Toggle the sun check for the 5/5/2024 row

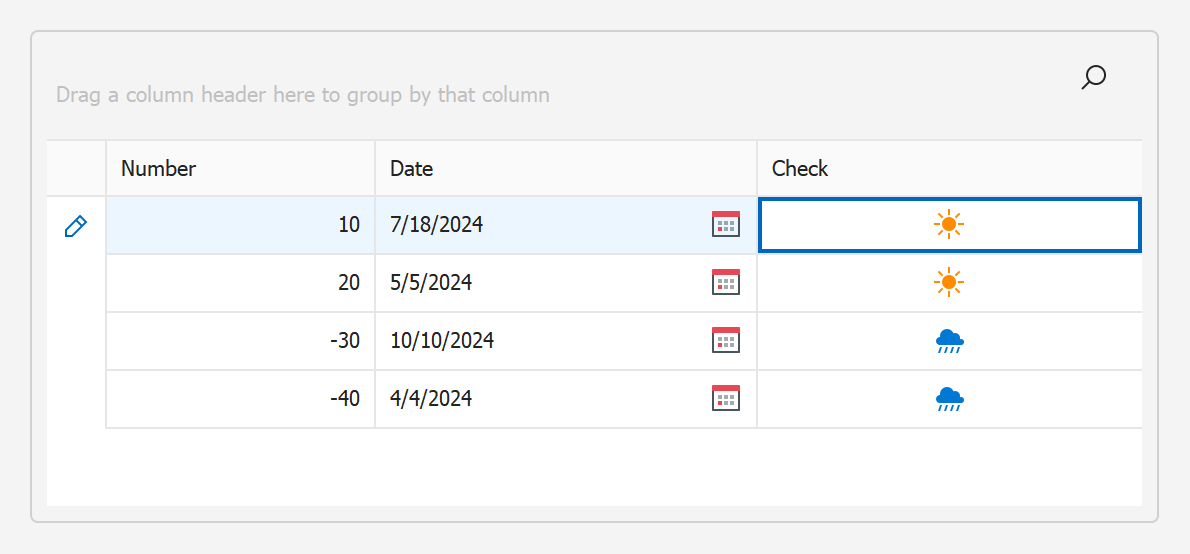[948, 283]
